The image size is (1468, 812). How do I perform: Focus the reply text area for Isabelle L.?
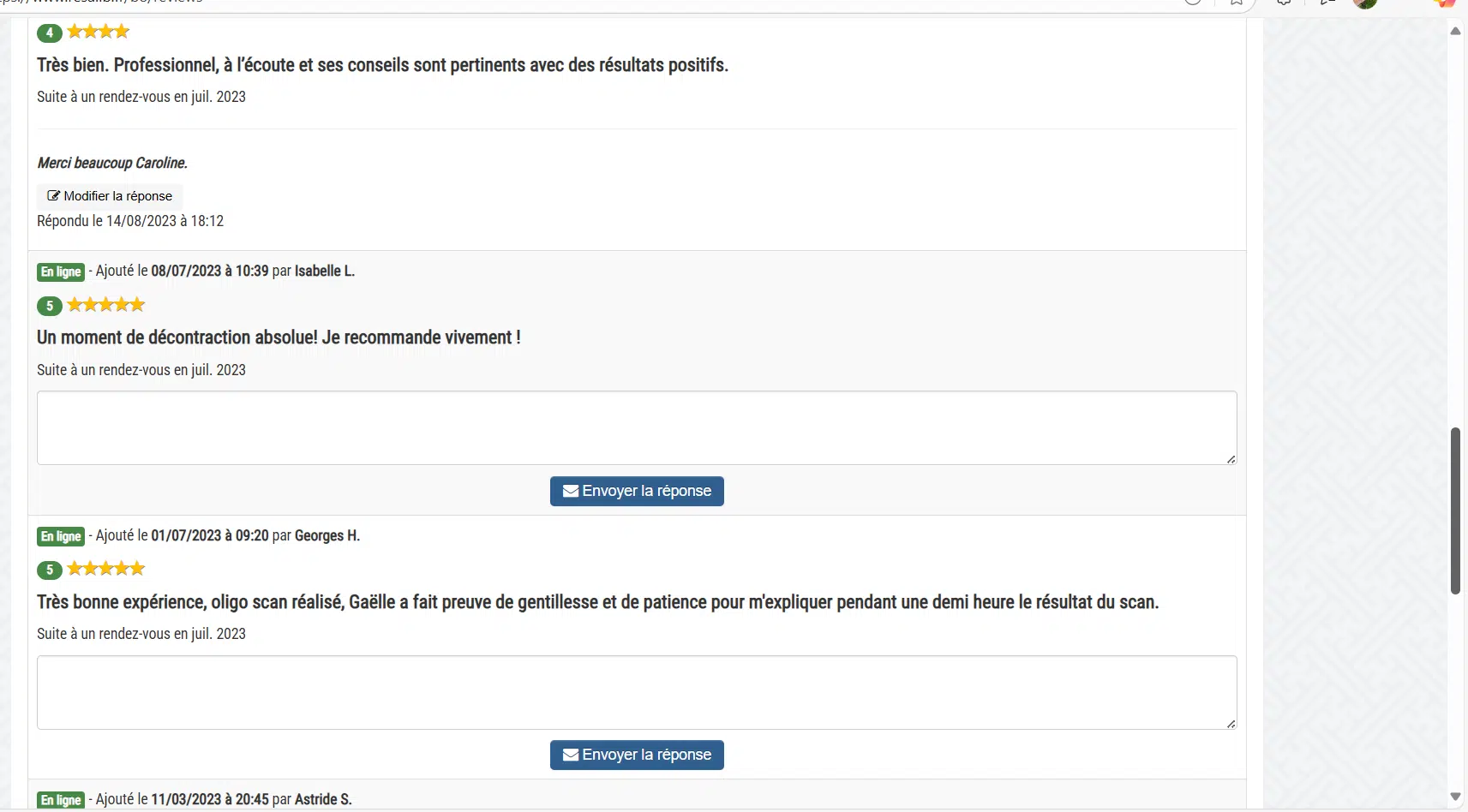636,428
